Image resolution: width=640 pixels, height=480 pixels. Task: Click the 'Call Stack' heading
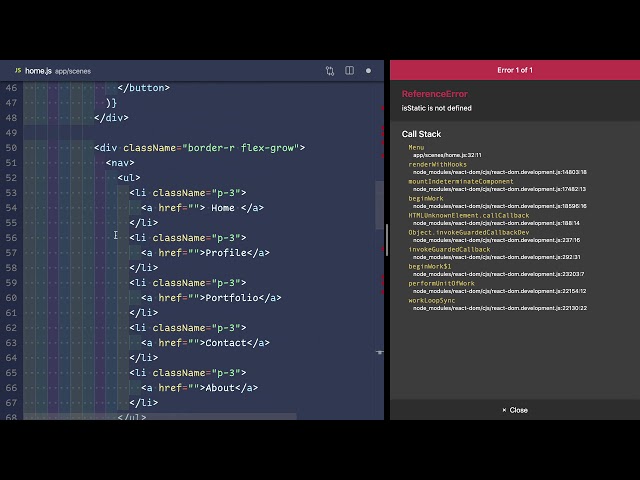(421, 134)
